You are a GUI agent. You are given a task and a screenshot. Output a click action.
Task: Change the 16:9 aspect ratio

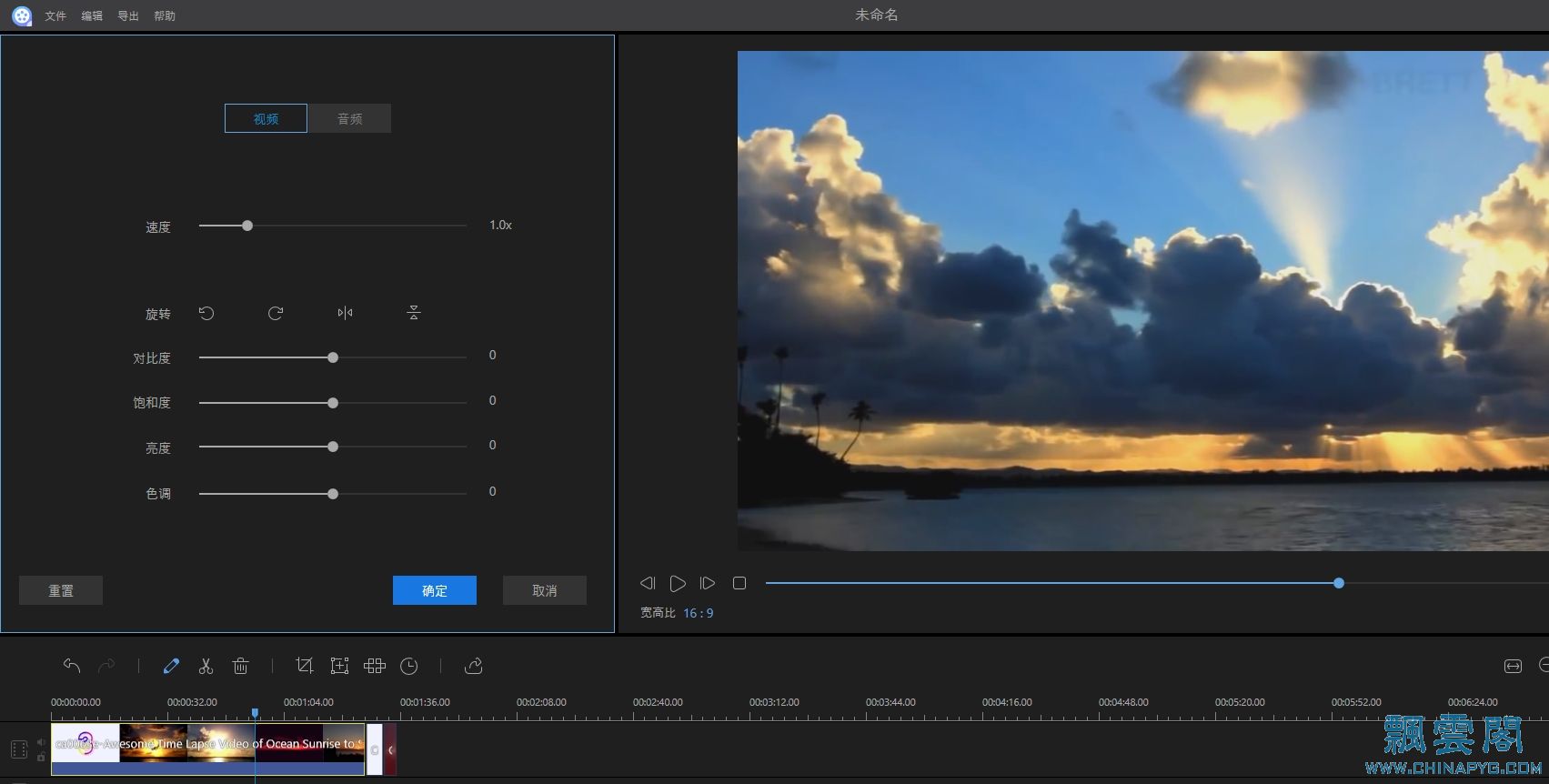(x=699, y=613)
